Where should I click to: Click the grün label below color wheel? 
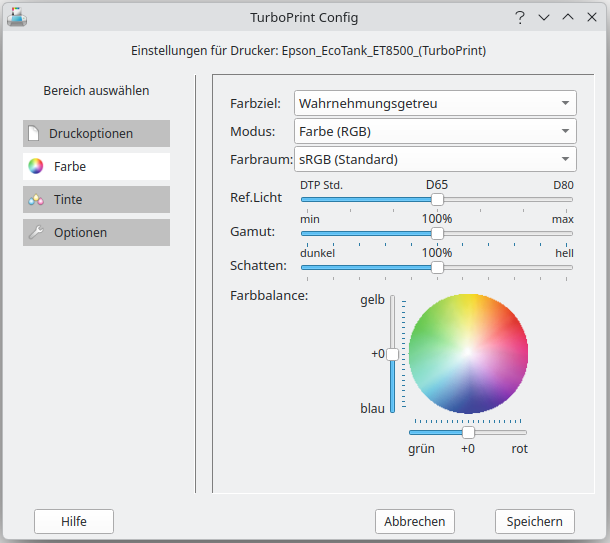point(421,449)
